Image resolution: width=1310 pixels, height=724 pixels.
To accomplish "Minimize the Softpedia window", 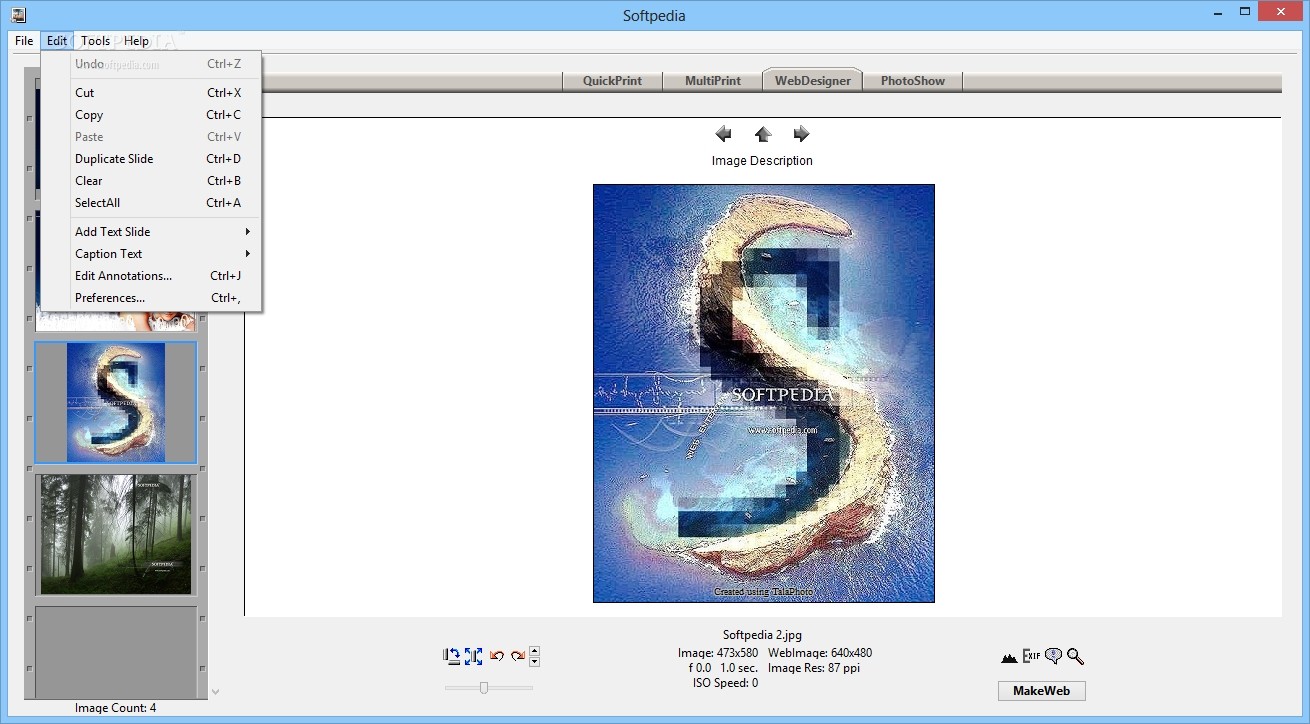I will tap(1218, 12).
